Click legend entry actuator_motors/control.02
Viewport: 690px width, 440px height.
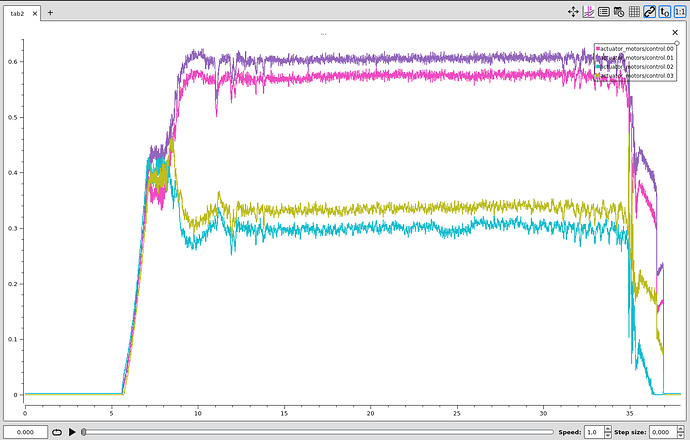tap(637, 67)
